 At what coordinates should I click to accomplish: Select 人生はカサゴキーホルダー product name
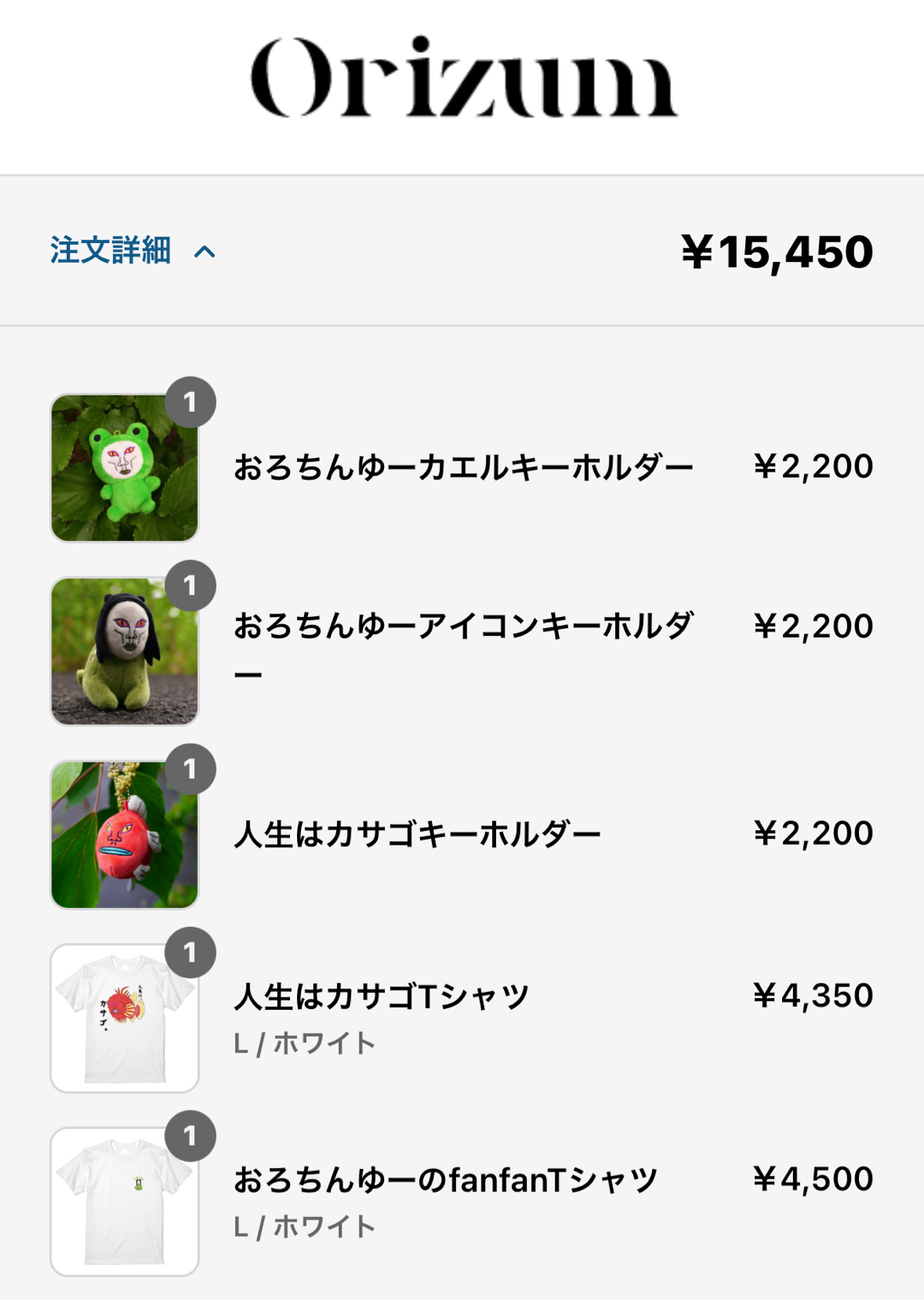[x=418, y=834]
